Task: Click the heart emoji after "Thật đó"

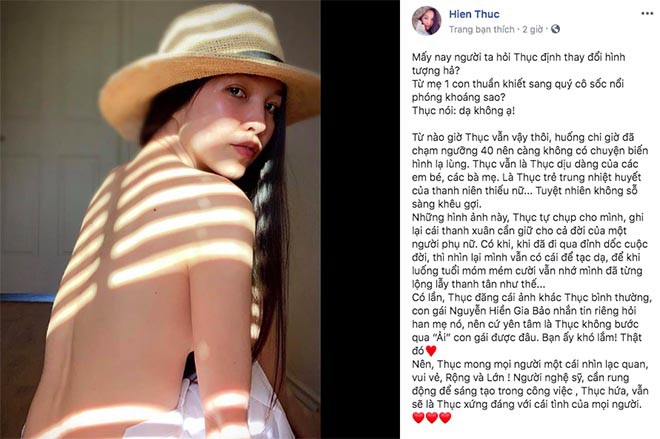Action: point(431,351)
